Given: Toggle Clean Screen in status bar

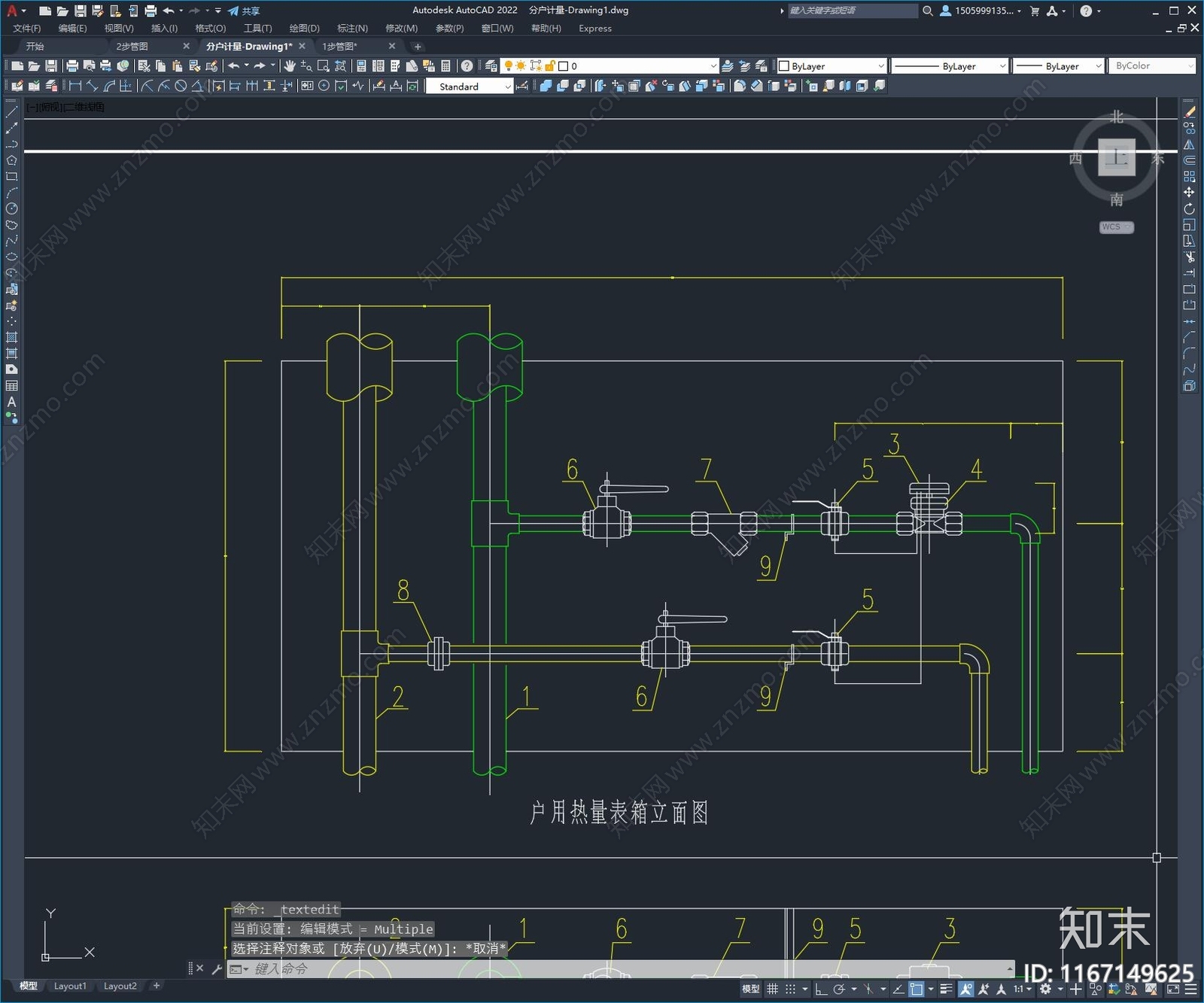Looking at the screenshot, I should click(1173, 989).
